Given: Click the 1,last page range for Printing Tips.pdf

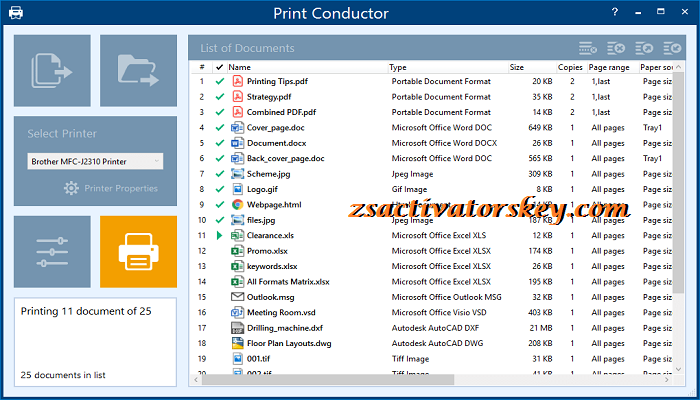Looking at the screenshot, I should [601, 81].
